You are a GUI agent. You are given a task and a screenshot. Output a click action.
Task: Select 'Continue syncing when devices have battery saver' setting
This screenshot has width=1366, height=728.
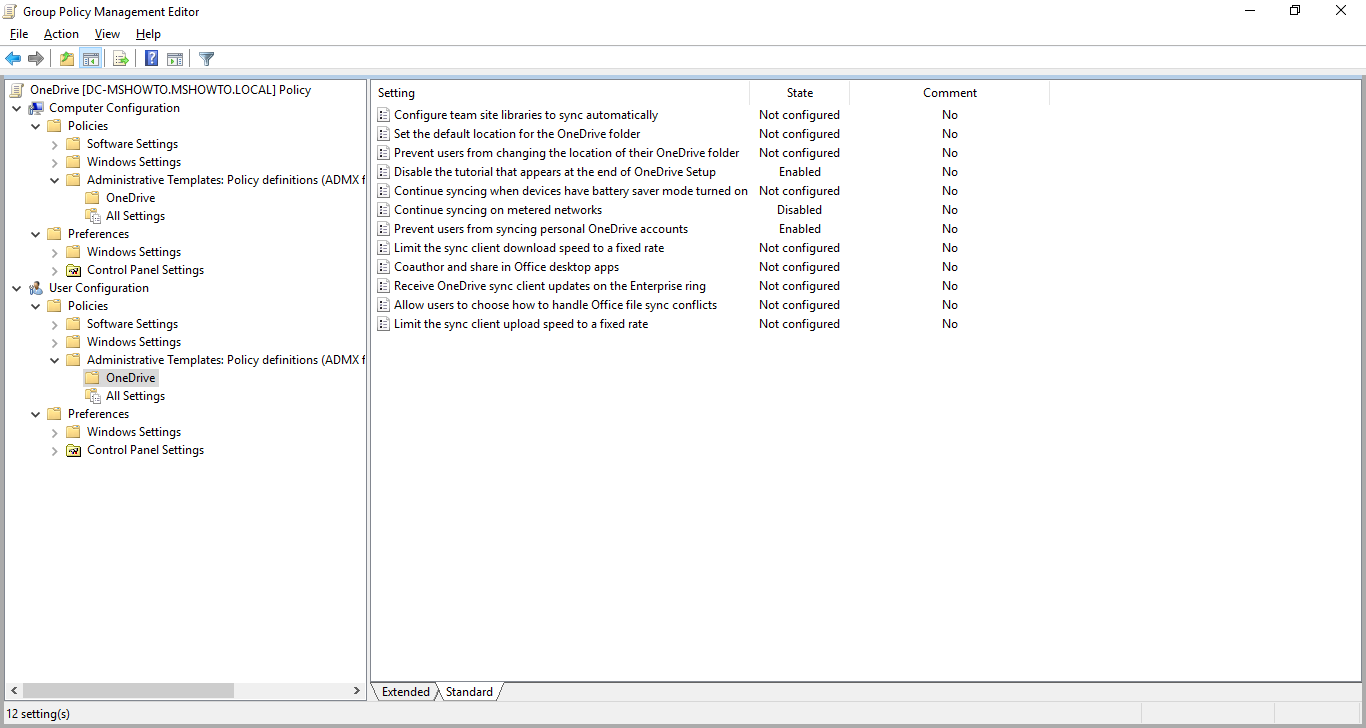tap(571, 191)
